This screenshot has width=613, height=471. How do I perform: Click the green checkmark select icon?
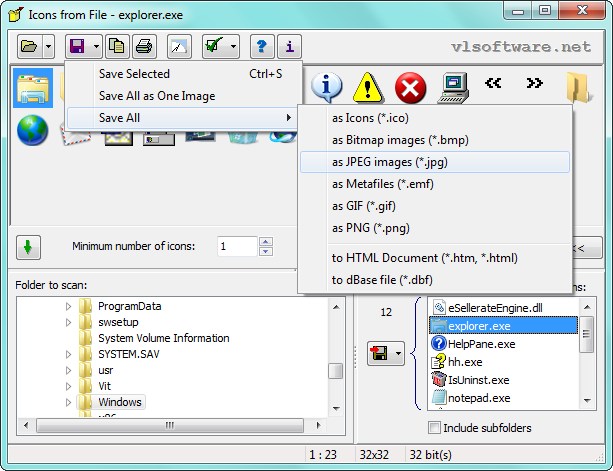pos(214,47)
